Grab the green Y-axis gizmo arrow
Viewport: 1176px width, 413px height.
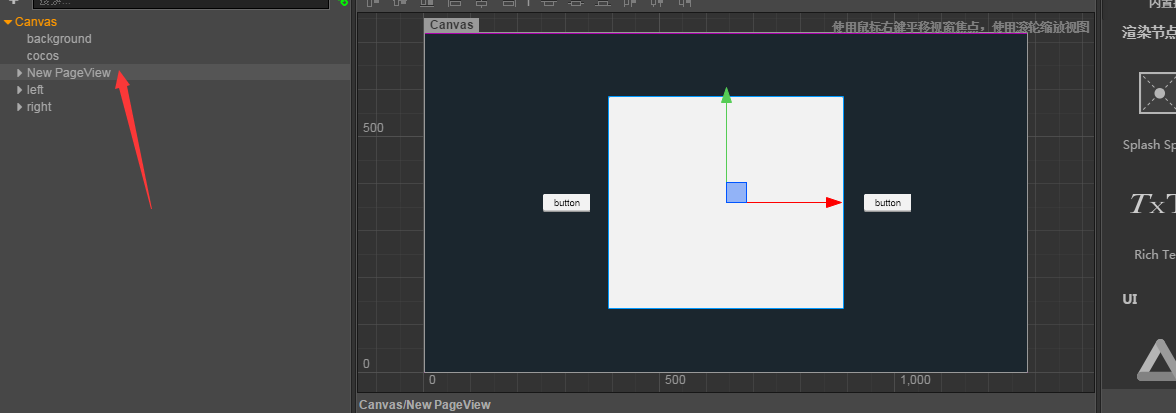726,95
